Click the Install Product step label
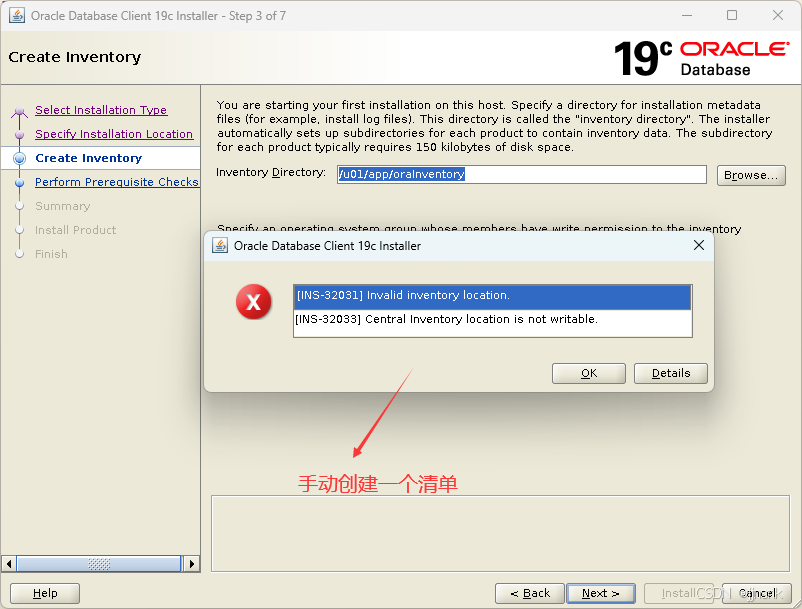 [76, 230]
